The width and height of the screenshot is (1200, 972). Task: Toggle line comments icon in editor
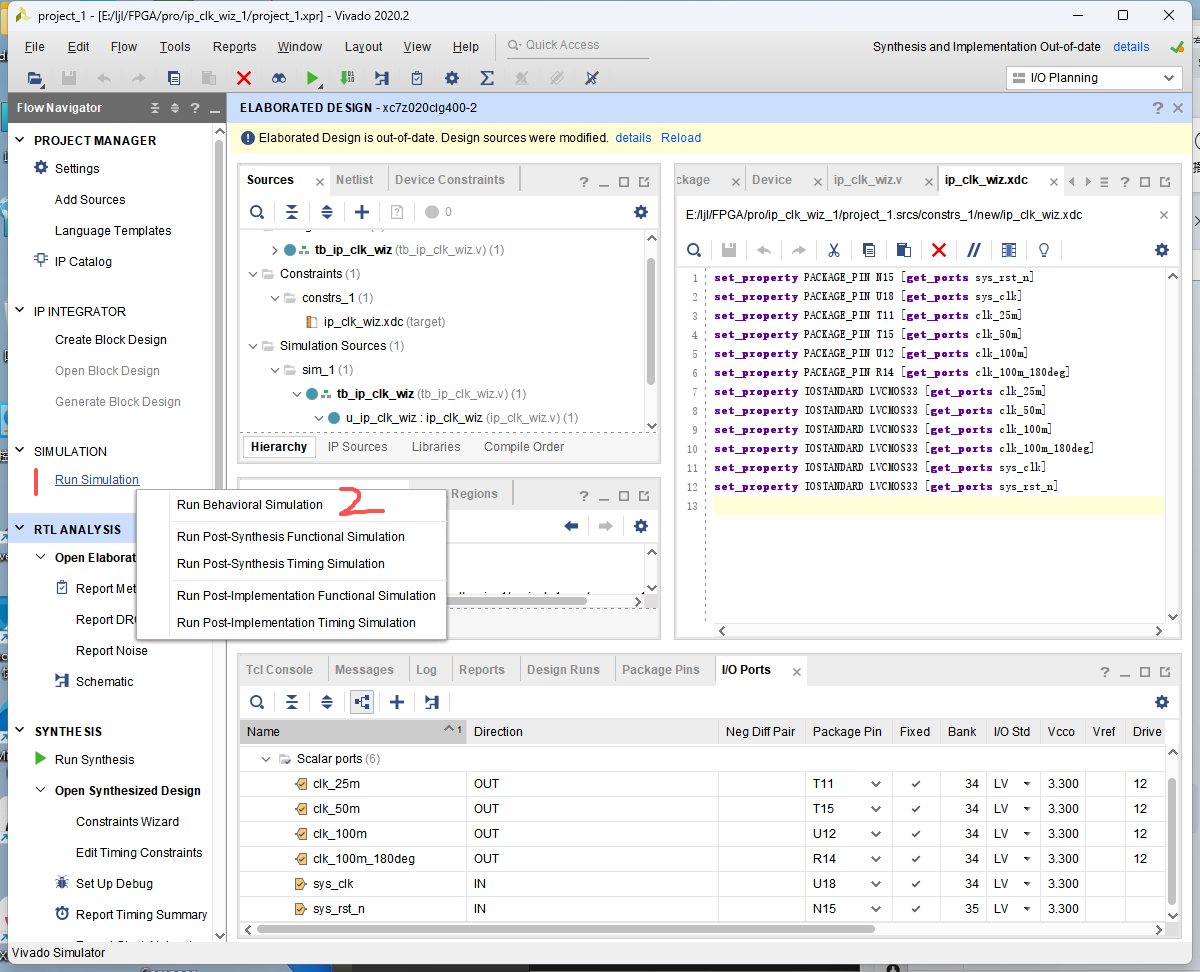pos(973,250)
